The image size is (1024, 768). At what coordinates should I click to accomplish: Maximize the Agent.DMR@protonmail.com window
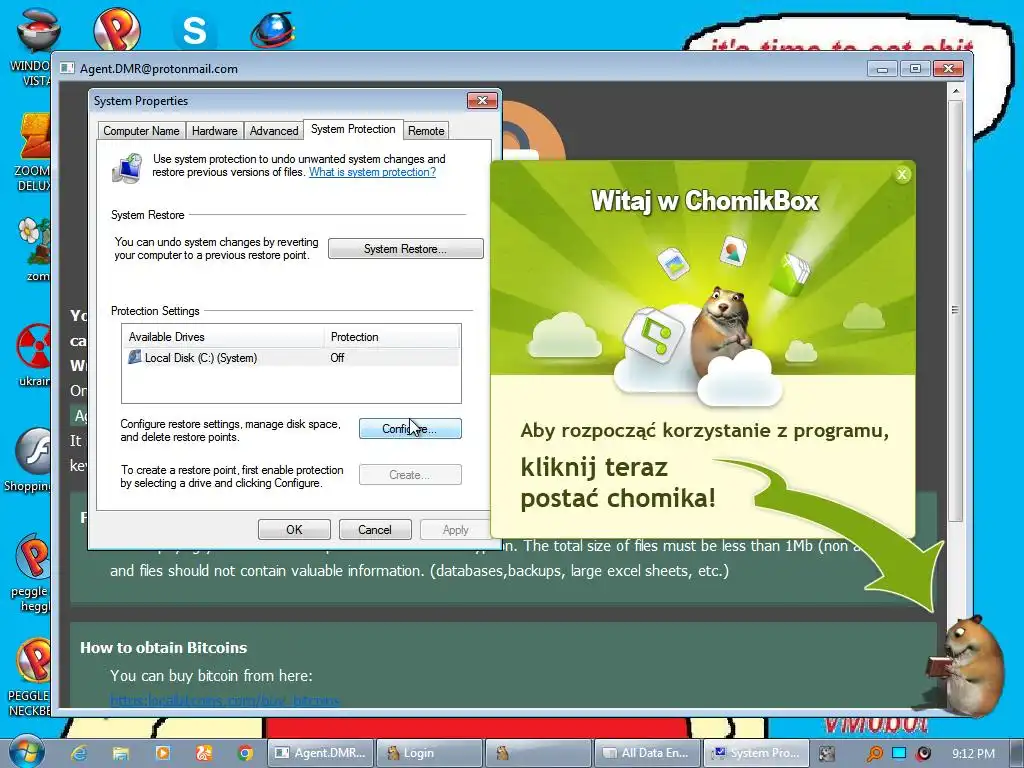click(915, 69)
